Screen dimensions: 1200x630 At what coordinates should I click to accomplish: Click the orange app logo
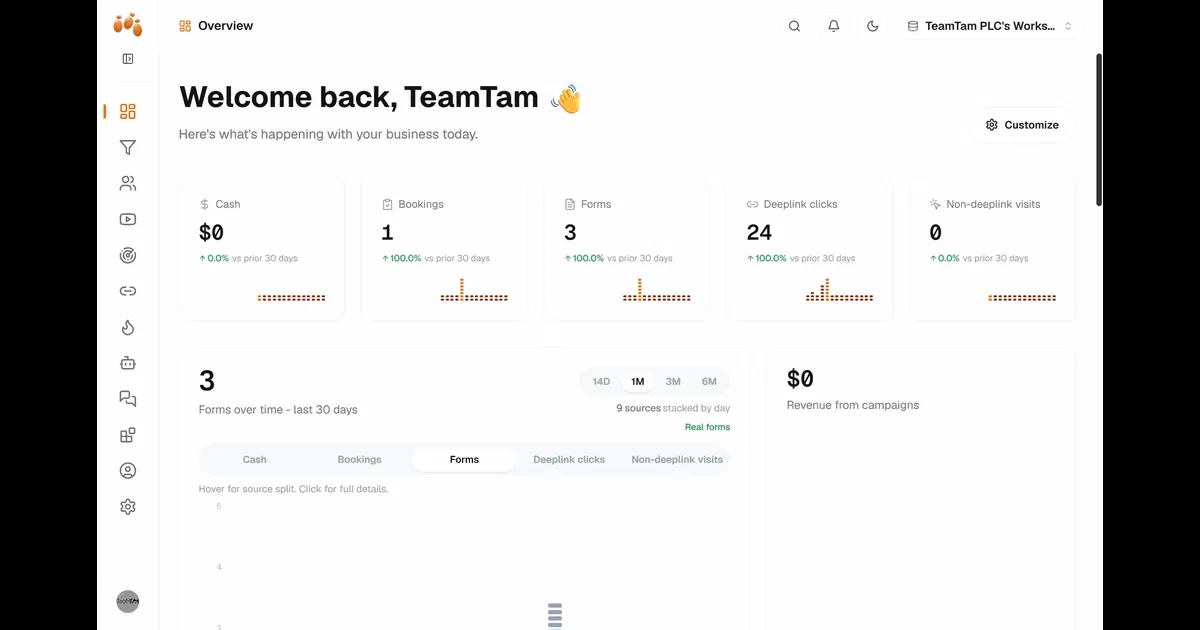[x=127, y=25]
